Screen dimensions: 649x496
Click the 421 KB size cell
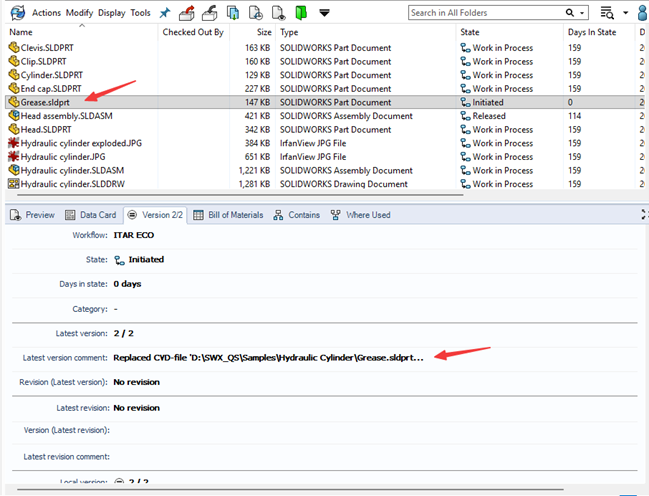click(257, 116)
